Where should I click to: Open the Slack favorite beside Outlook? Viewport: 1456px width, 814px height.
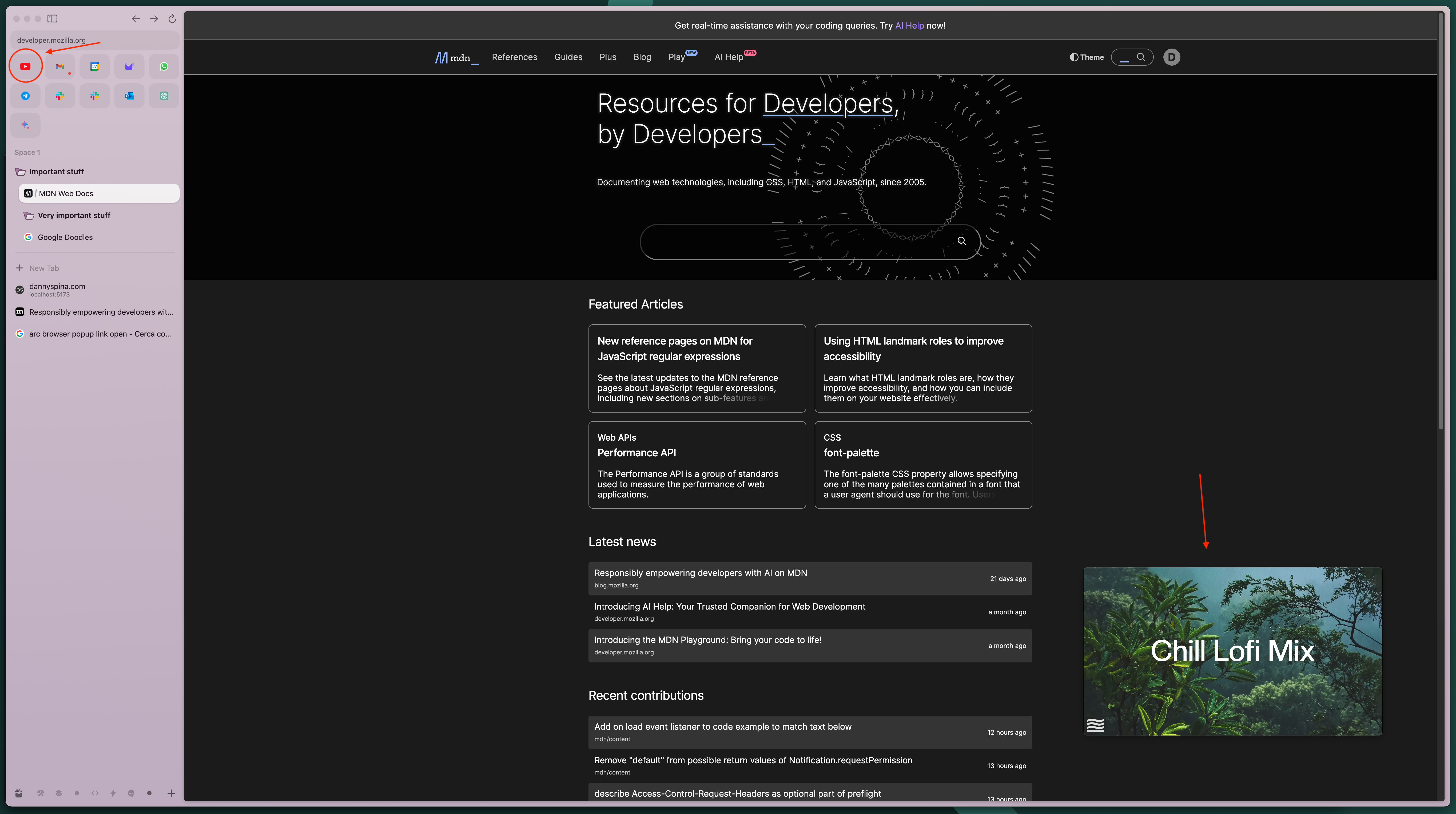tap(94, 96)
